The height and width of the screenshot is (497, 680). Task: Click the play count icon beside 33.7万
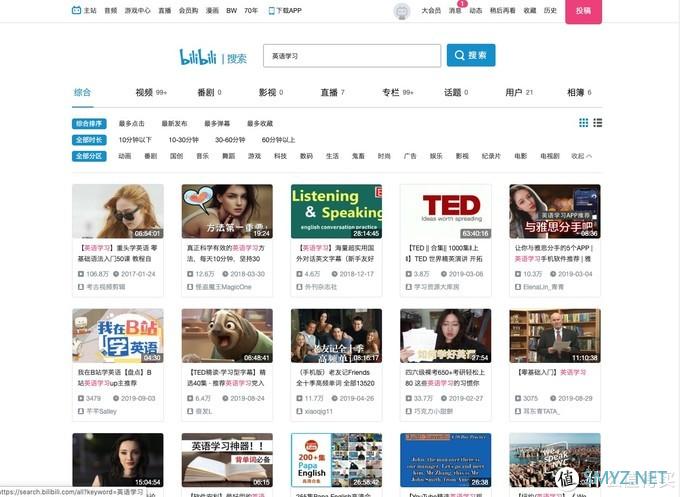coord(409,398)
